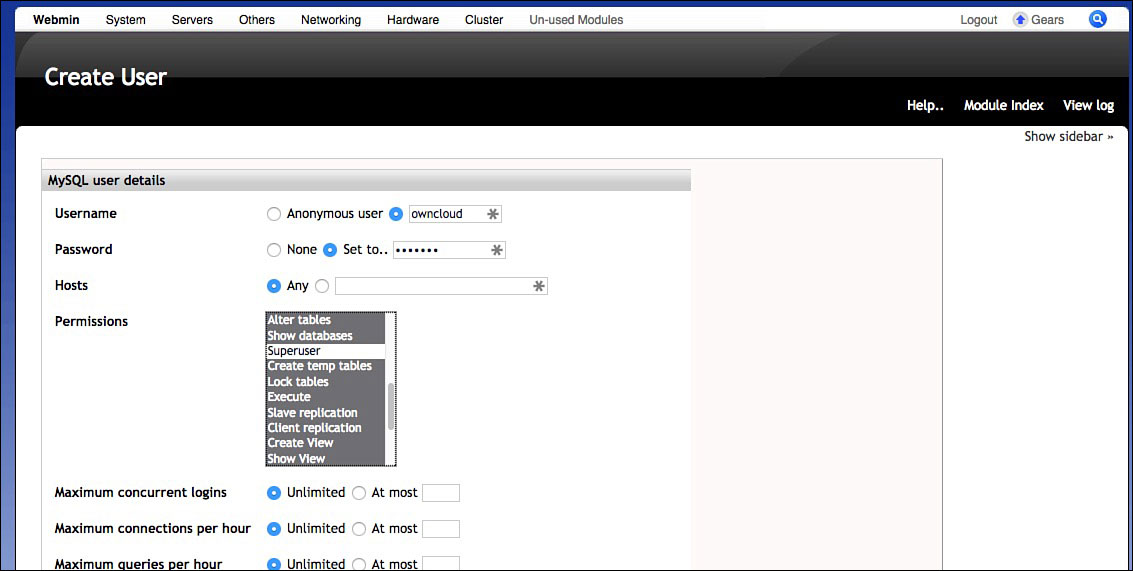The height and width of the screenshot is (571, 1133).
Task: Select Show View permission
Action: pyautogui.click(x=325, y=458)
